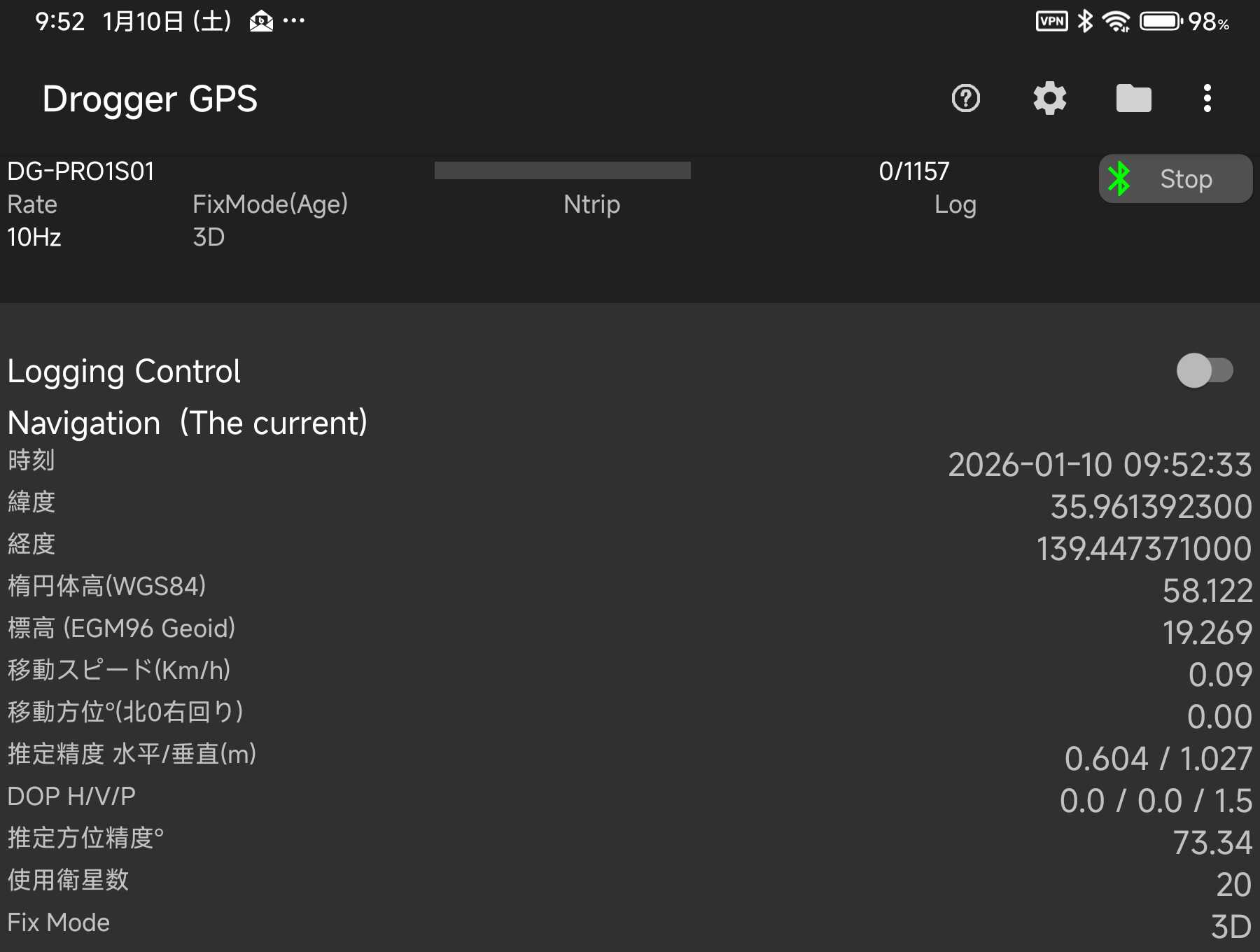
Task: Tap the Ntrip progress bar
Action: (562, 171)
